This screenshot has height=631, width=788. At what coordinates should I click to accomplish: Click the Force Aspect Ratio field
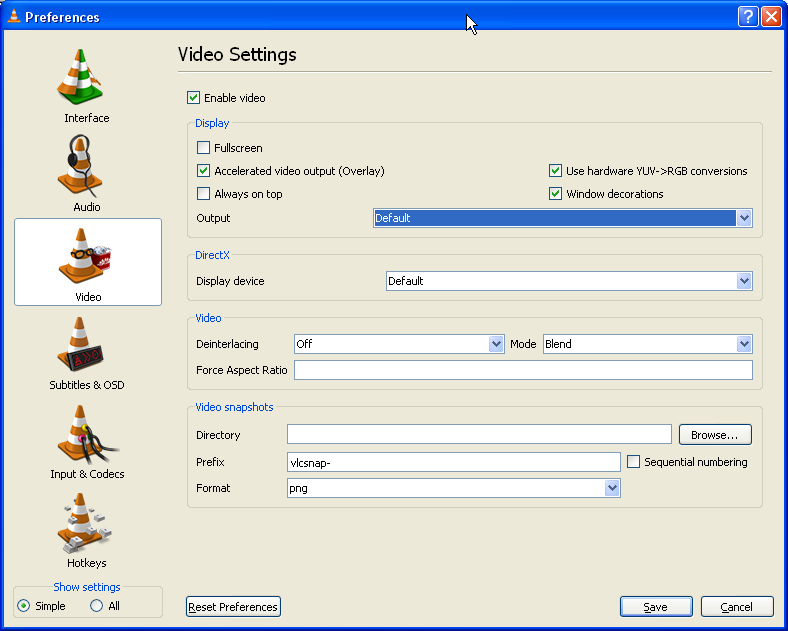pos(523,370)
